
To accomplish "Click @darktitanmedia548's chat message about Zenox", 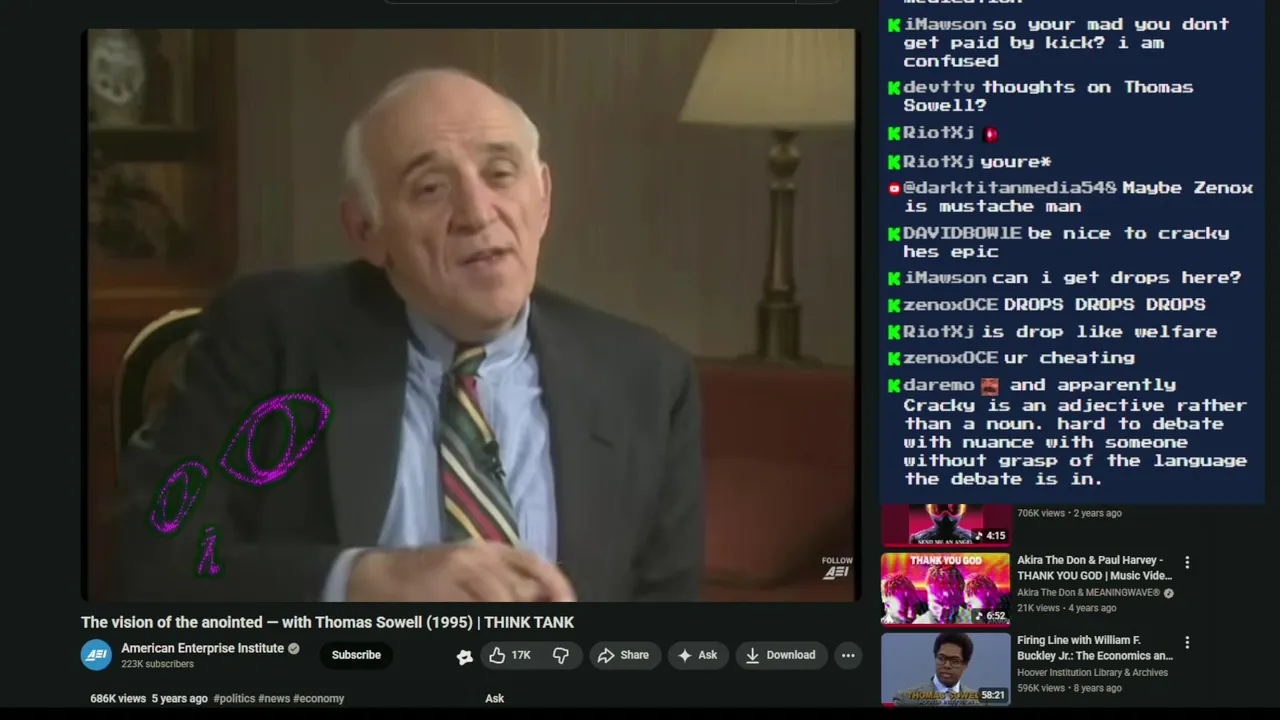I will pos(1070,197).
